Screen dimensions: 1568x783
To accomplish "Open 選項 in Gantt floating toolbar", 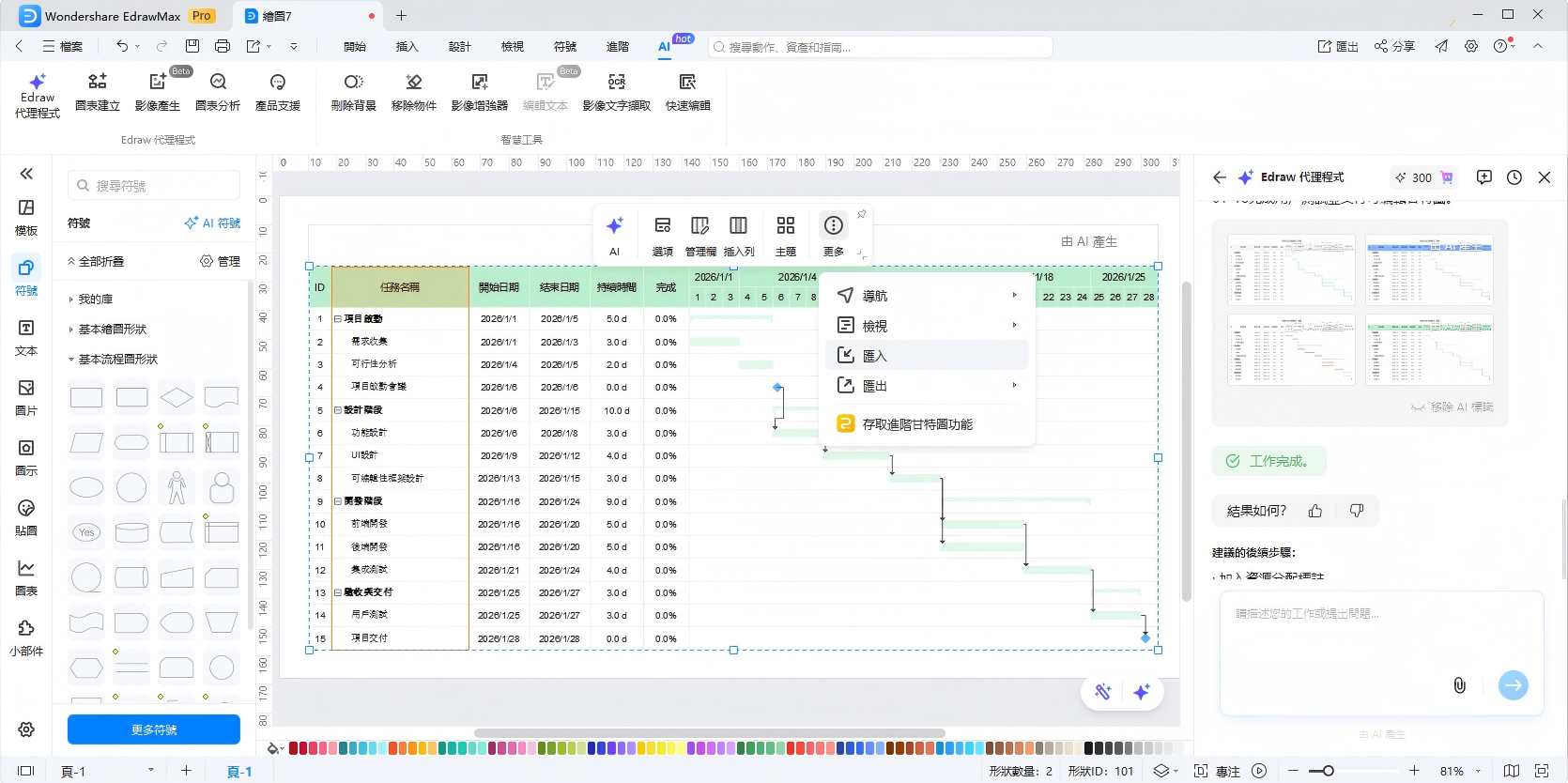I will (x=663, y=236).
